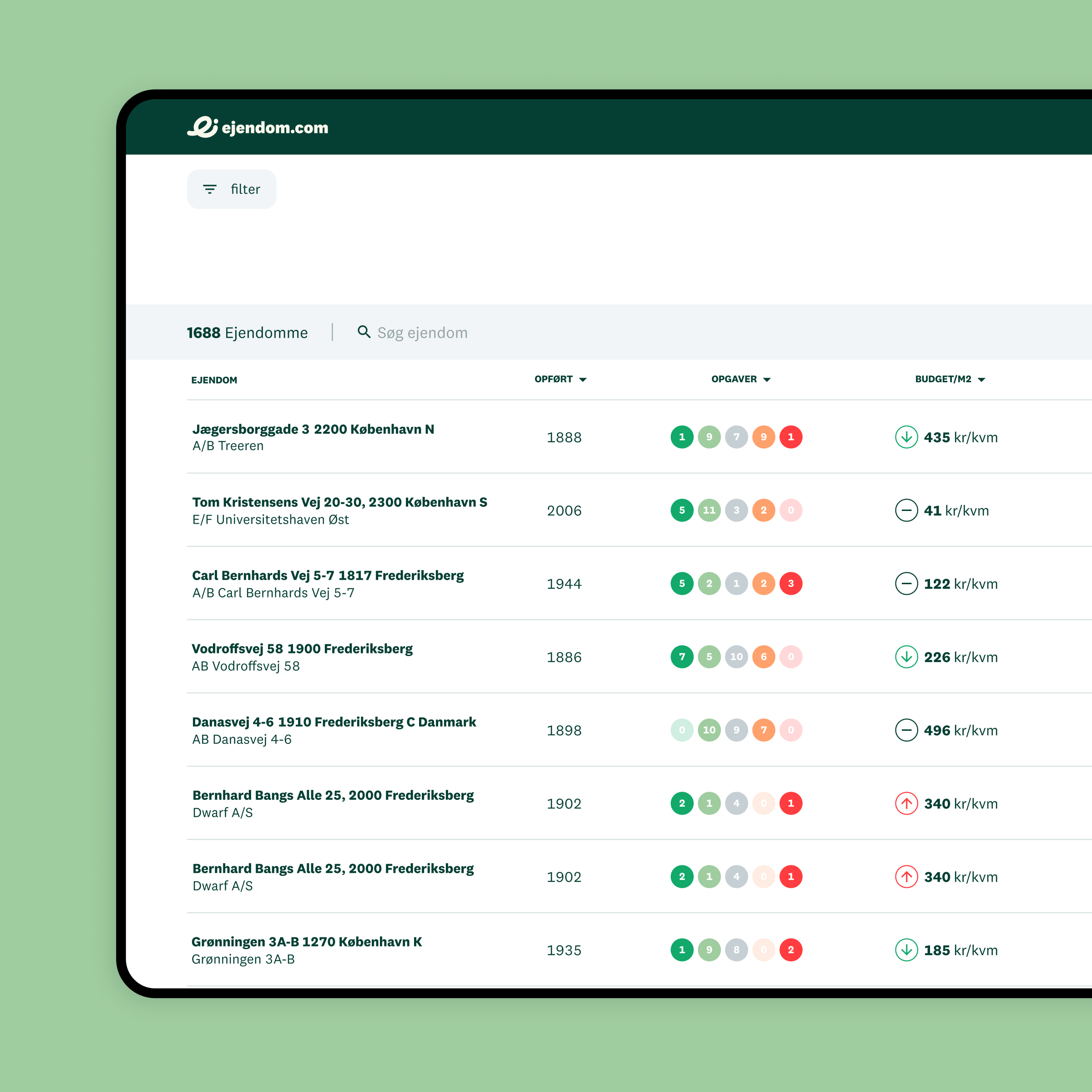Image resolution: width=1092 pixels, height=1092 pixels.
Task: Sort by Opført column dropdown
Action: point(561,379)
